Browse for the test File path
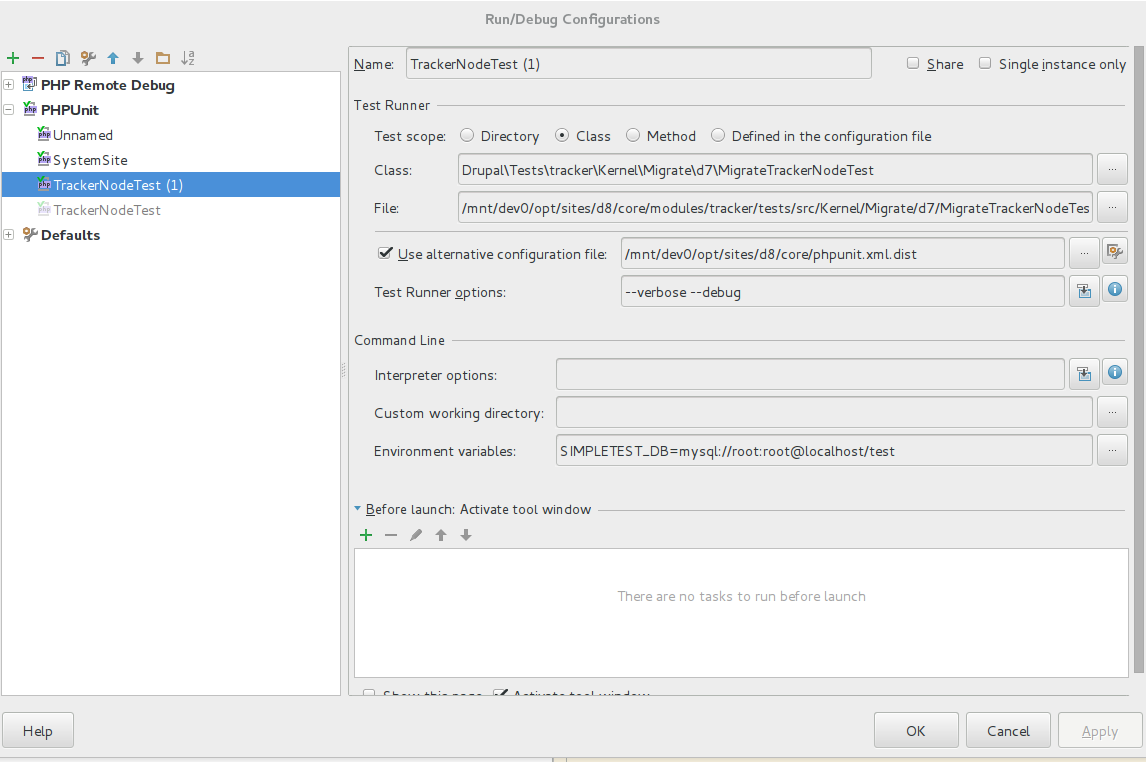This screenshot has width=1146, height=762. coord(1112,207)
